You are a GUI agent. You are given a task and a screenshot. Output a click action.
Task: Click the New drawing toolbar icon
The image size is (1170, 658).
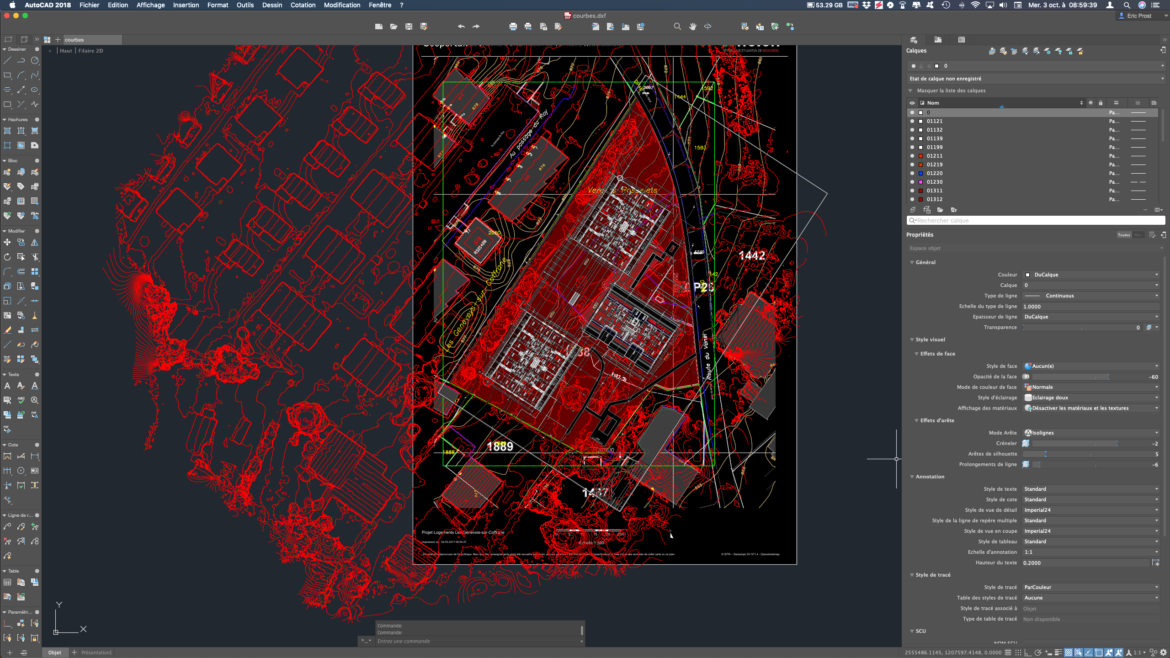pos(379,26)
